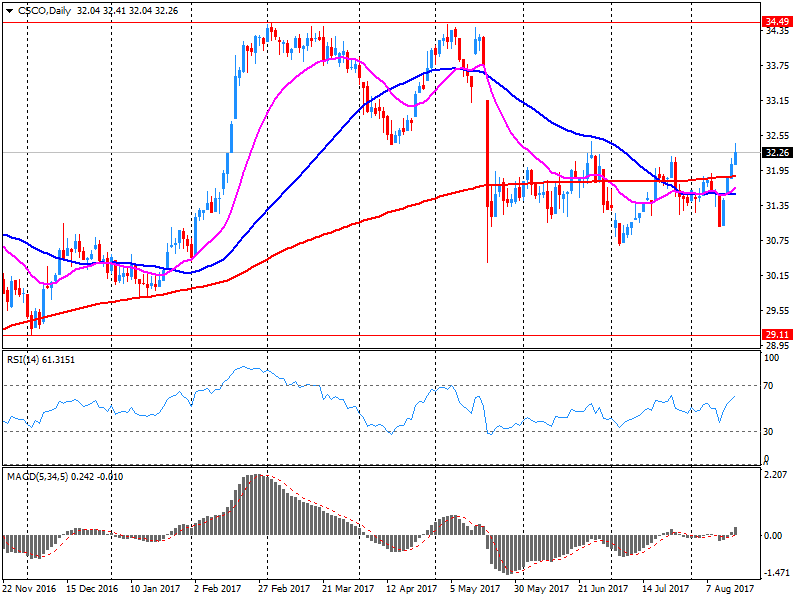Viewport: 800px width, 600px height.
Task: Click the 10 Jan 2017 date label
Action: 155,589
